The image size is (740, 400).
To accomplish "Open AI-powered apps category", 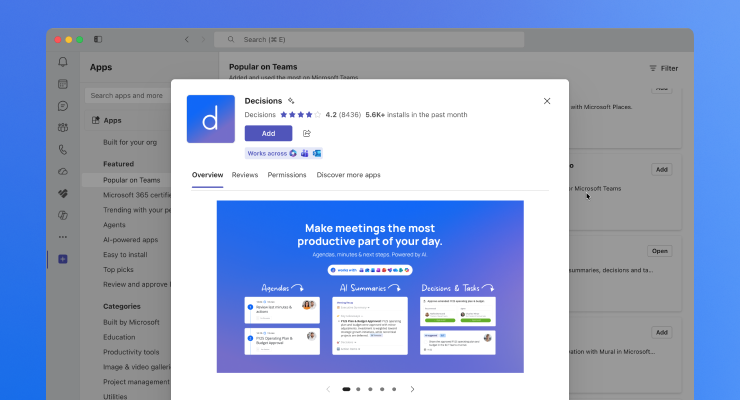I will [131, 240].
